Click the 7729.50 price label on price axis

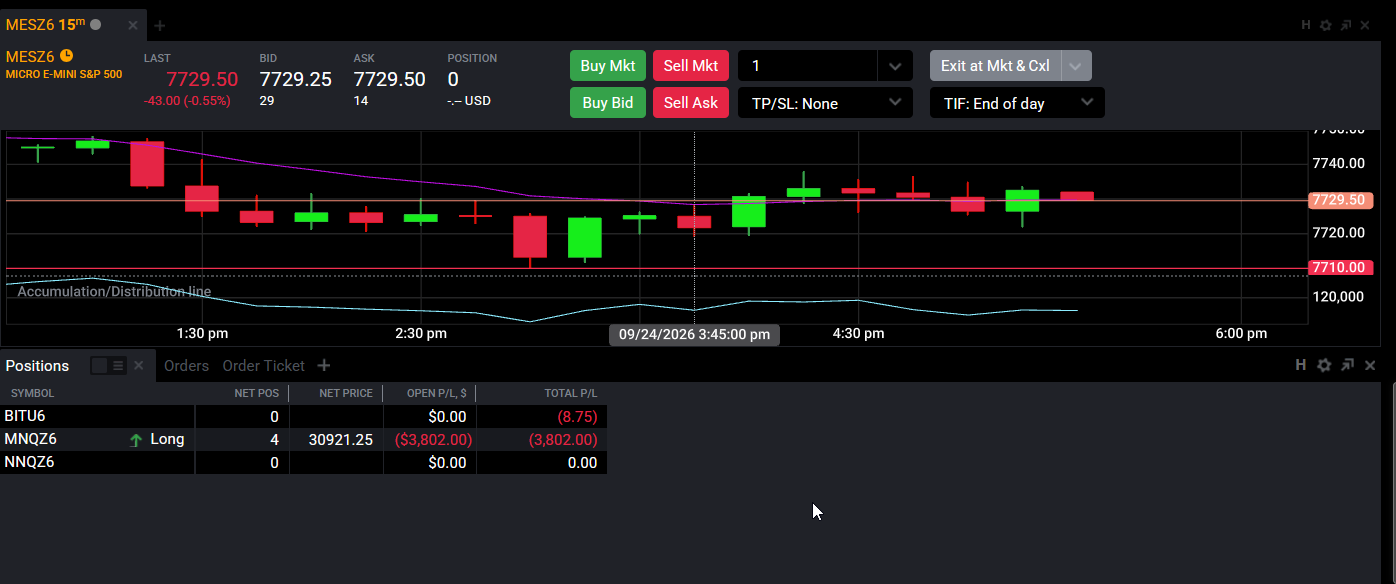point(1341,200)
